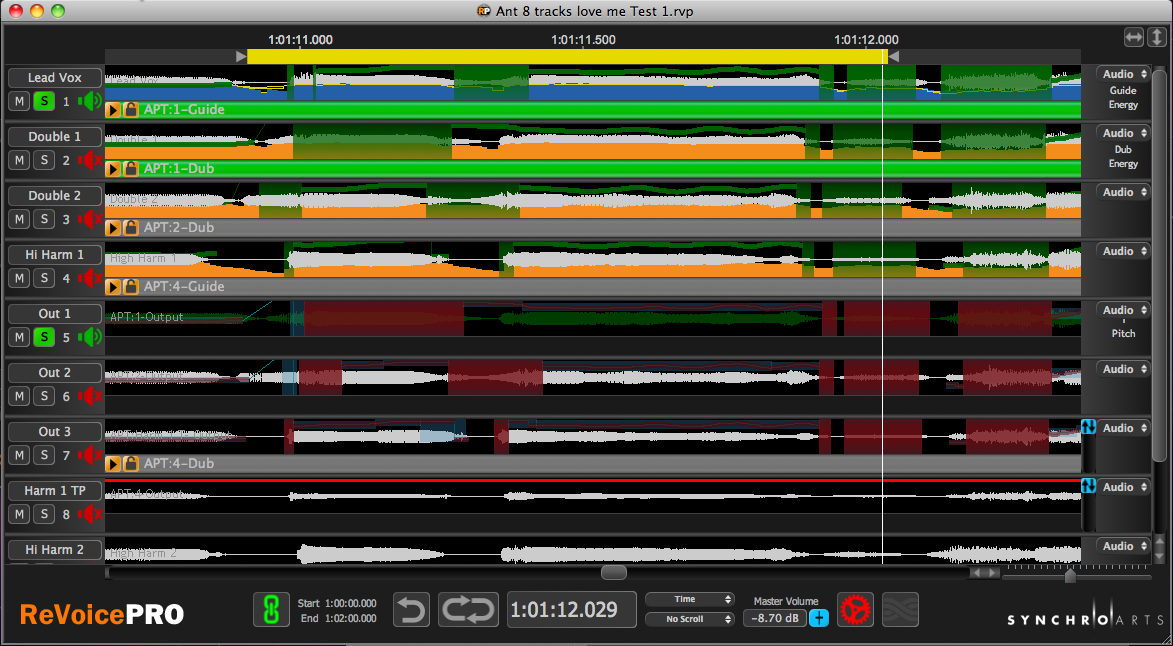1173x646 pixels.
Task: Open the No Scroll mode dropdown
Action: point(689,619)
